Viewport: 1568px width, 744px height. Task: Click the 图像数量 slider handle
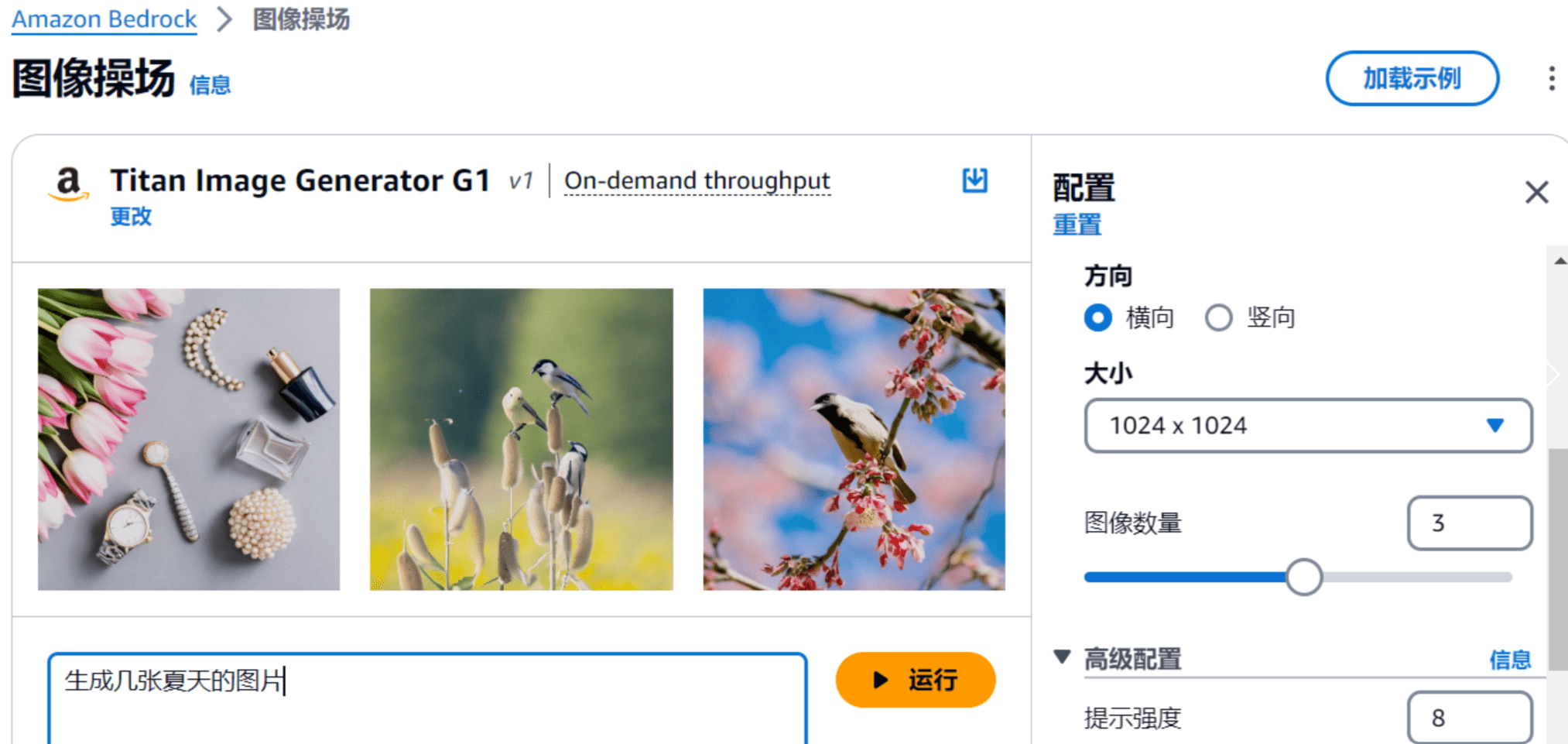(1303, 578)
